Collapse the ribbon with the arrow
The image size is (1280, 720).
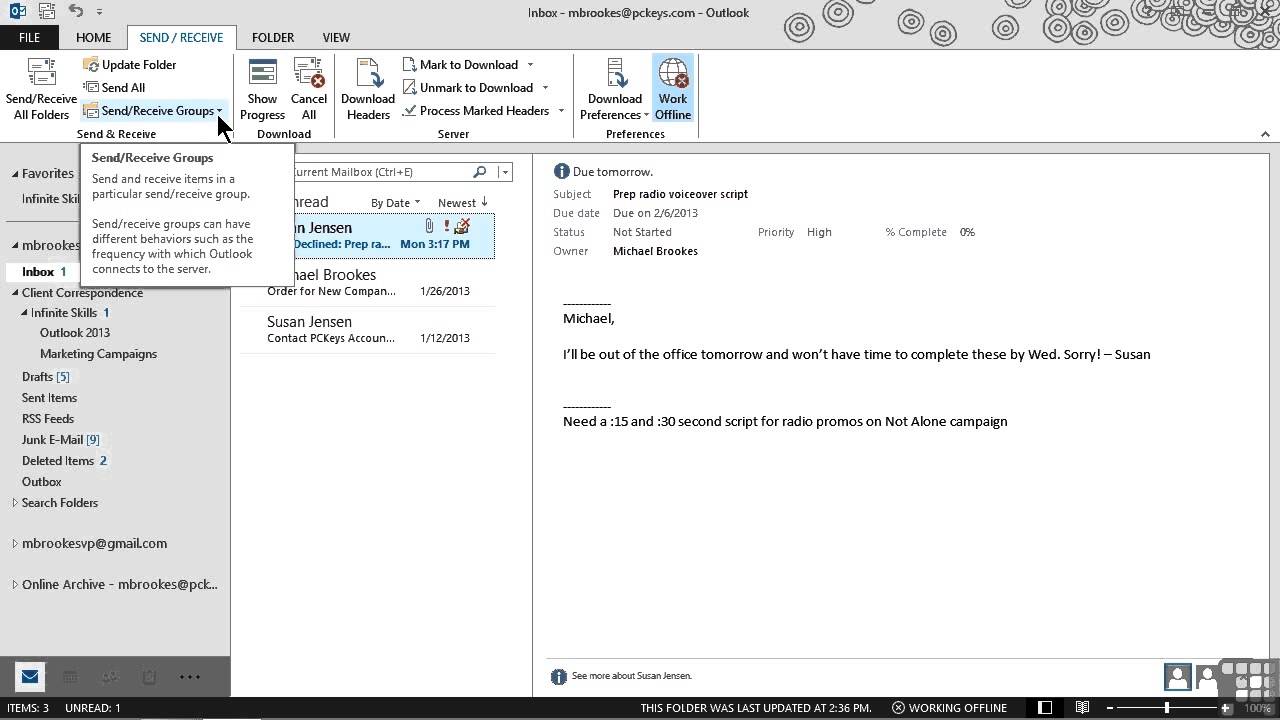[1265, 134]
